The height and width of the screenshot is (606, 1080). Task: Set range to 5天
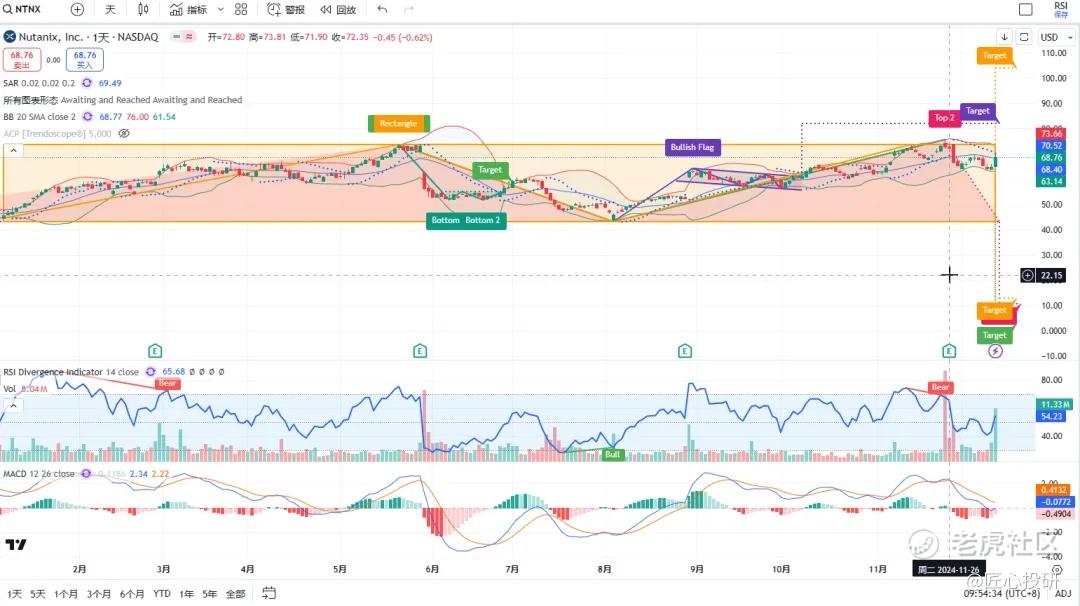click(38, 594)
